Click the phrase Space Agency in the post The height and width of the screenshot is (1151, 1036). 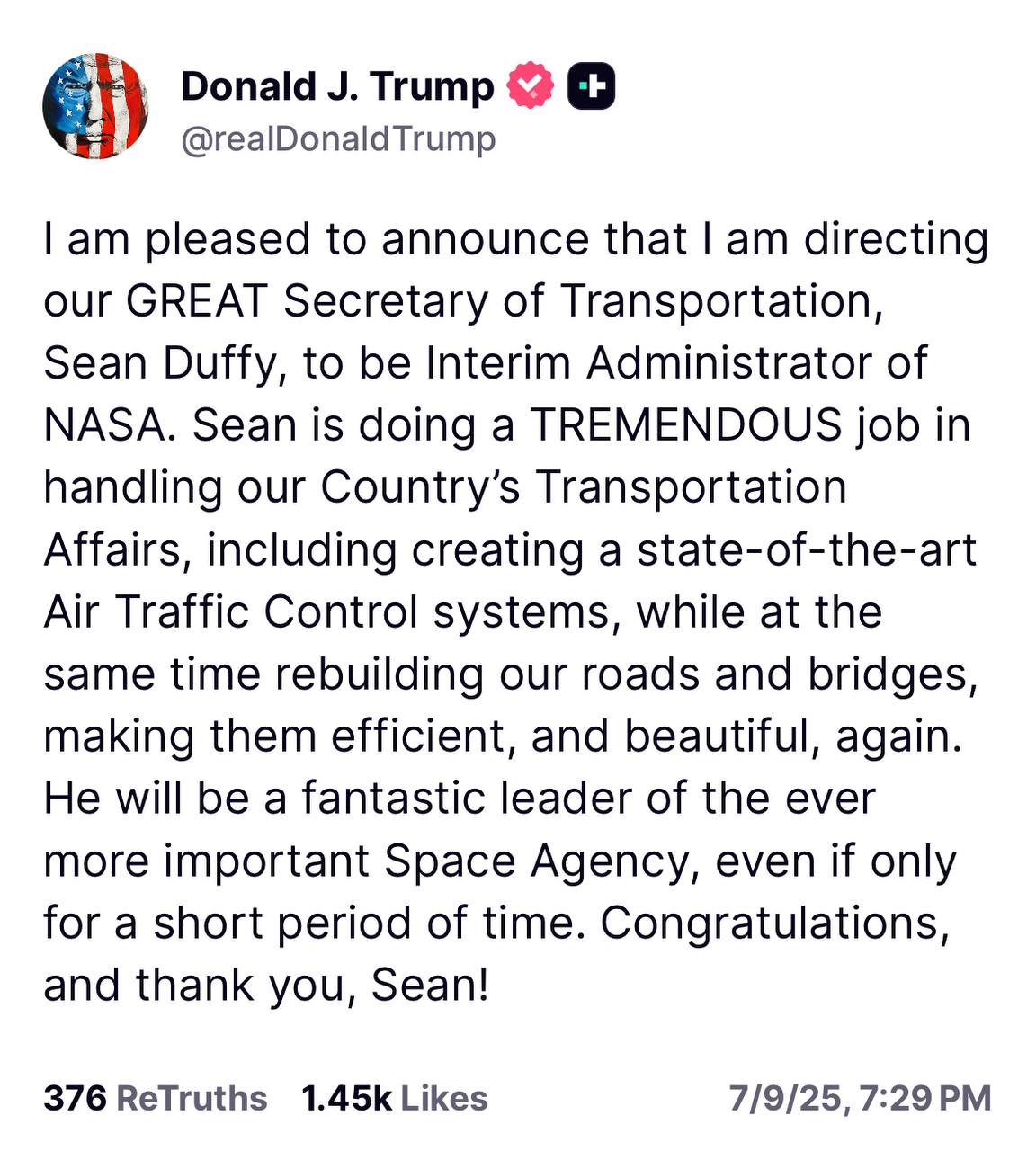tap(542, 861)
